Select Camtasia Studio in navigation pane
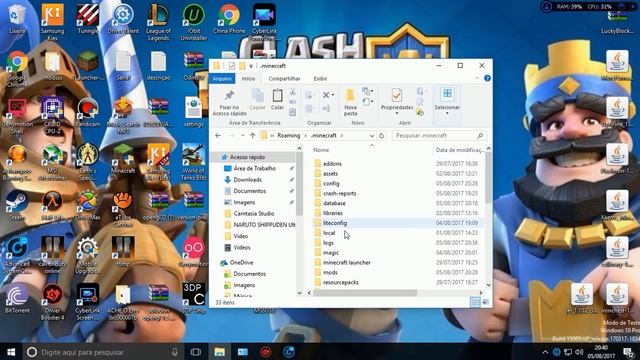The width and height of the screenshot is (640, 360). click(253, 213)
